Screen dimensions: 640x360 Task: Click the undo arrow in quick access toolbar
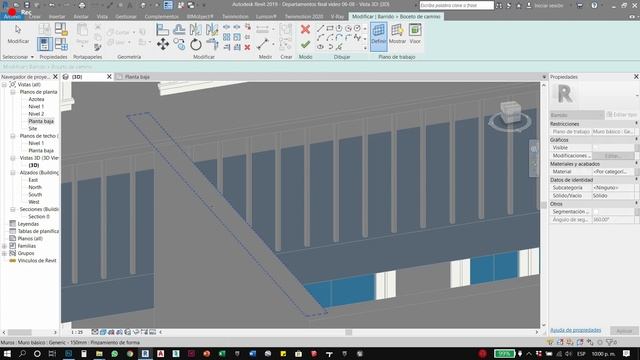(x=52, y=5)
